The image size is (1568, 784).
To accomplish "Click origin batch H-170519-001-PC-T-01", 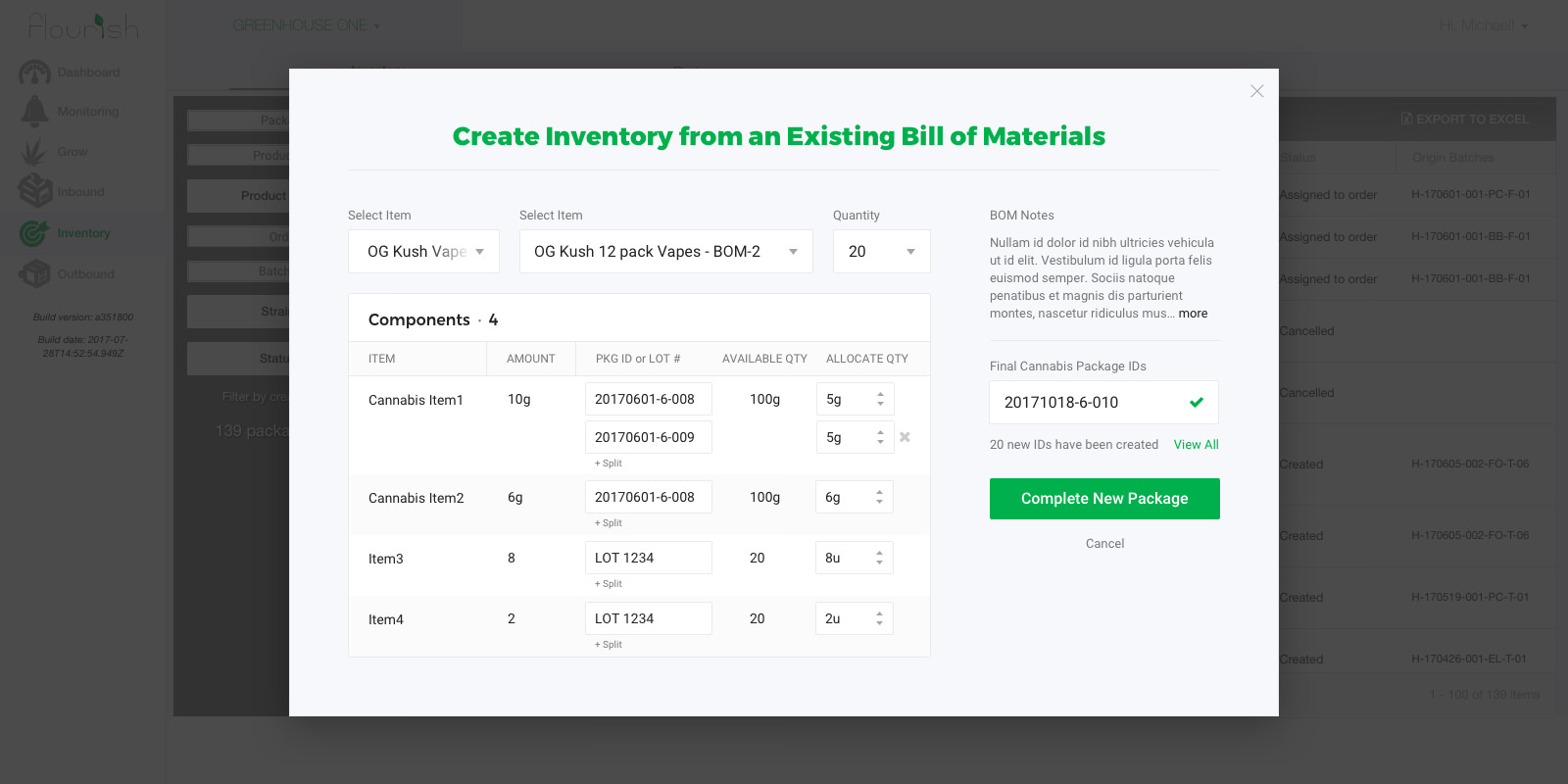I will [1470, 597].
